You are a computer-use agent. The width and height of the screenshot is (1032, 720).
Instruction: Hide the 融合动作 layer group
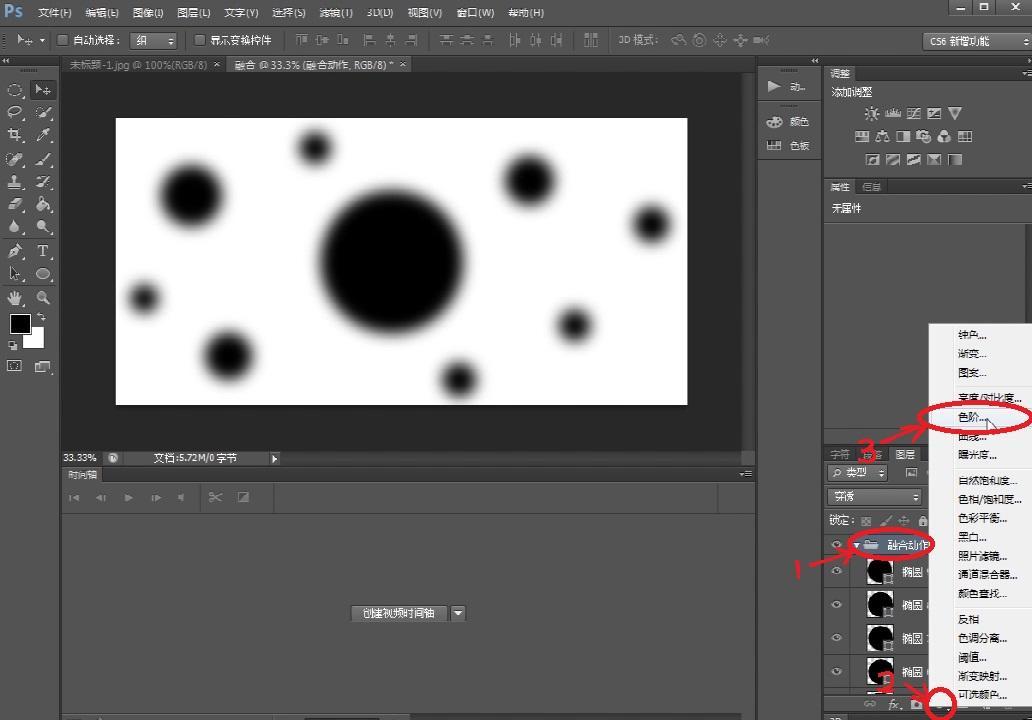(837, 545)
